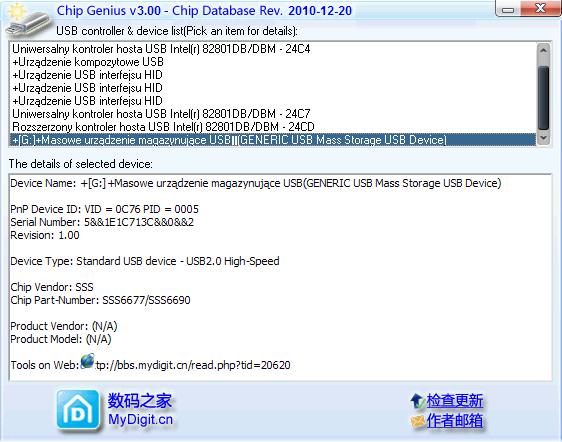
Task: Open the bbs.mydigit.cn tools web link
Action: click(x=193, y=365)
